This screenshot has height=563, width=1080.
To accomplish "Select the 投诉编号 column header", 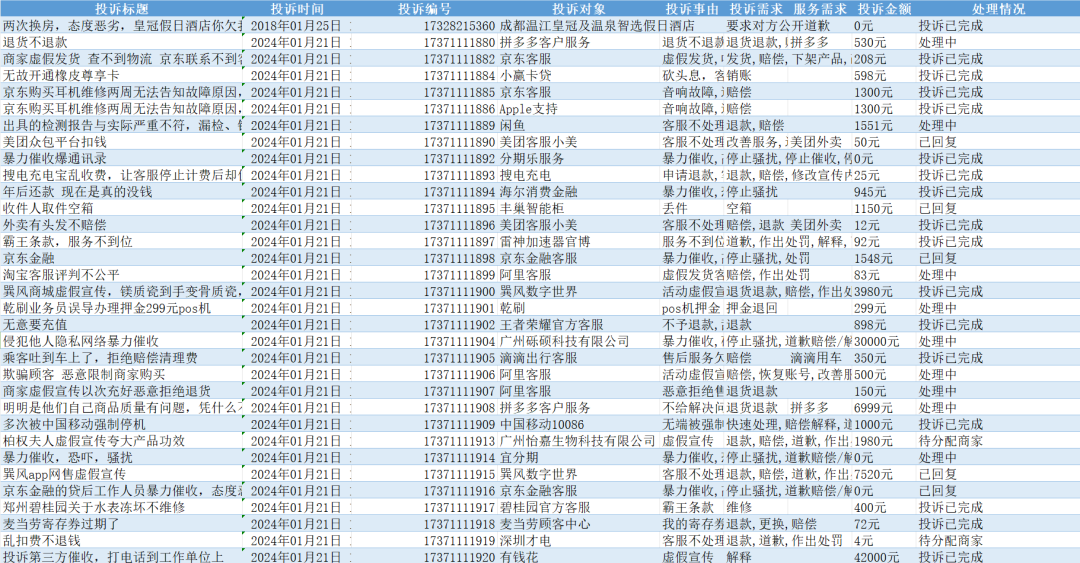I will (x=424, y=9).
